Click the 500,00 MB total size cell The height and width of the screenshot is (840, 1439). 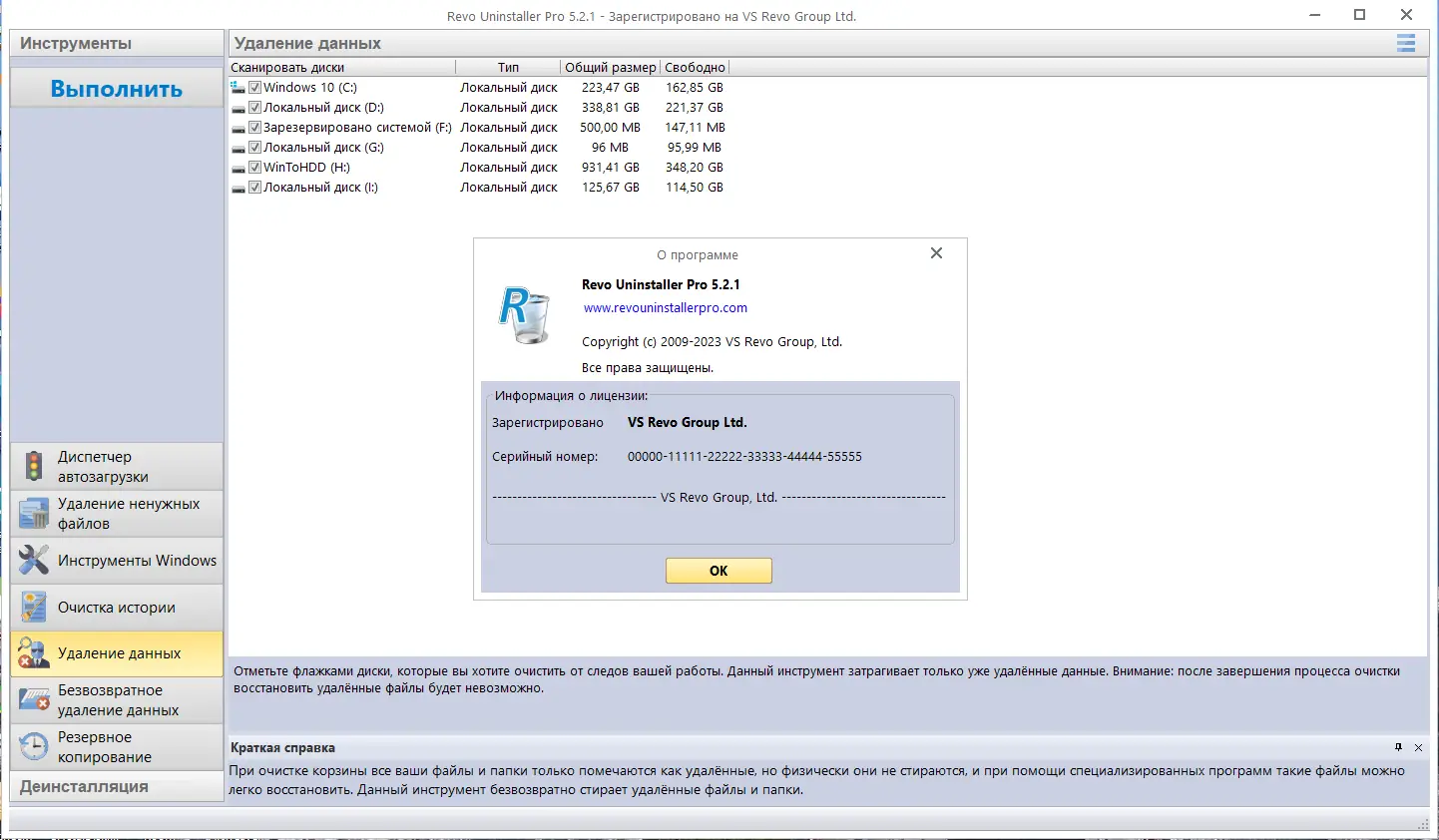pyautogui.click(x=611, y=128)
